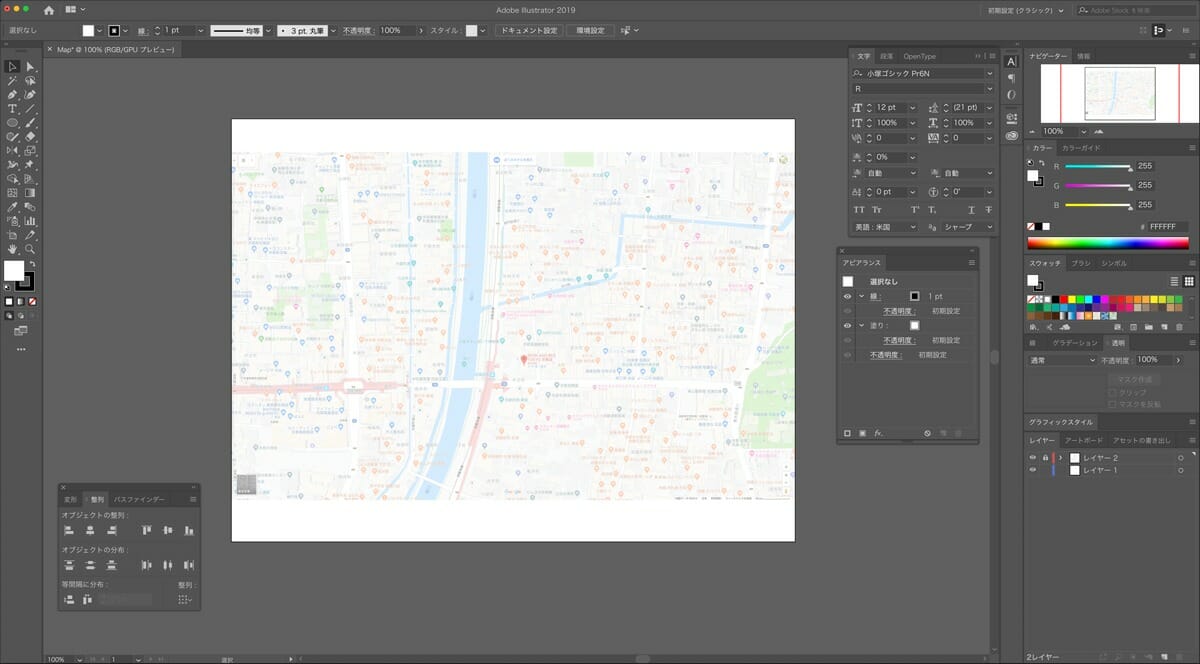Switch to the ブラシ tab
The width and height of the screenshot is (1200, 664).
[1081, 263]
